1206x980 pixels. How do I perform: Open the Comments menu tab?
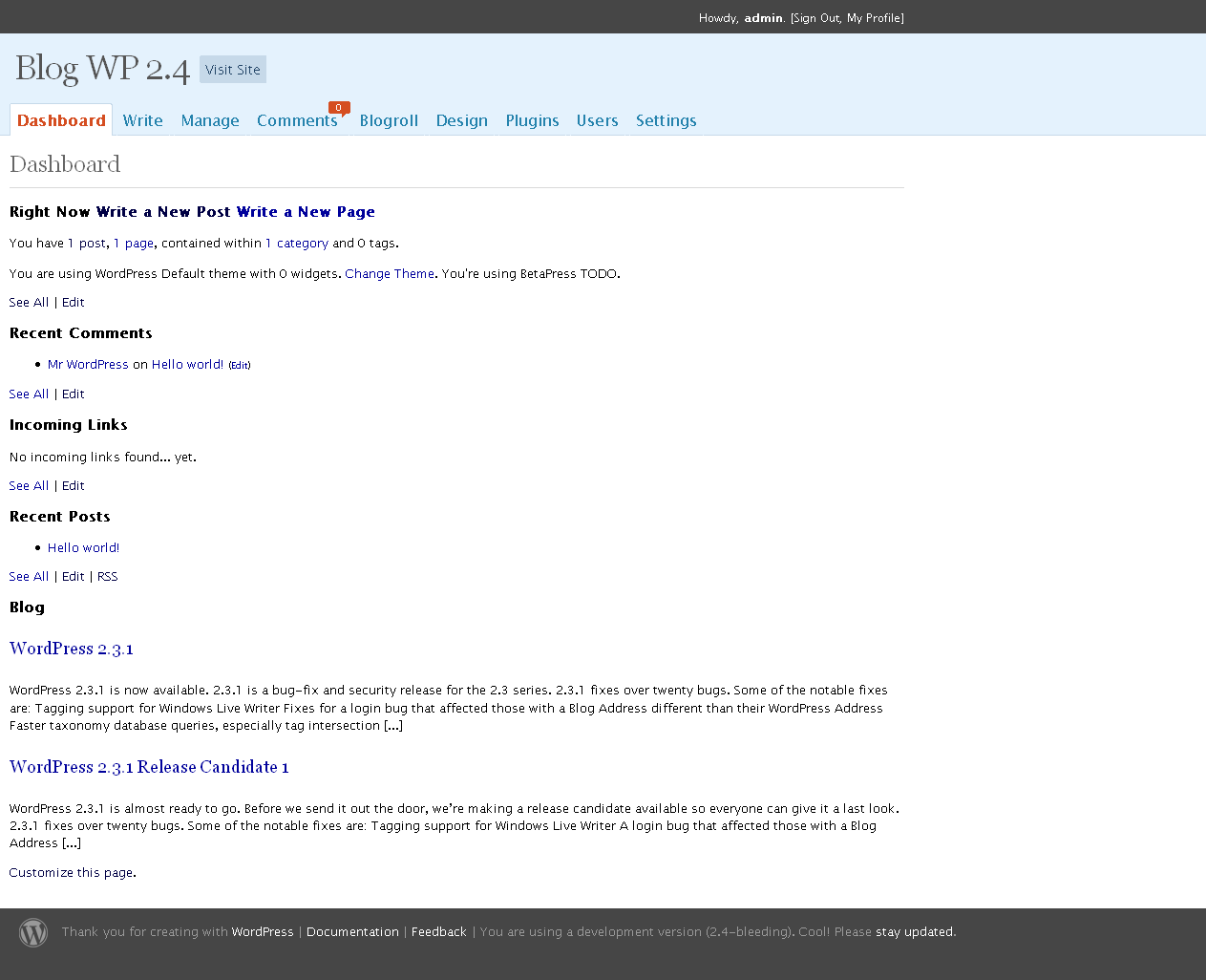pyautogui.click(x=297, y=120)
